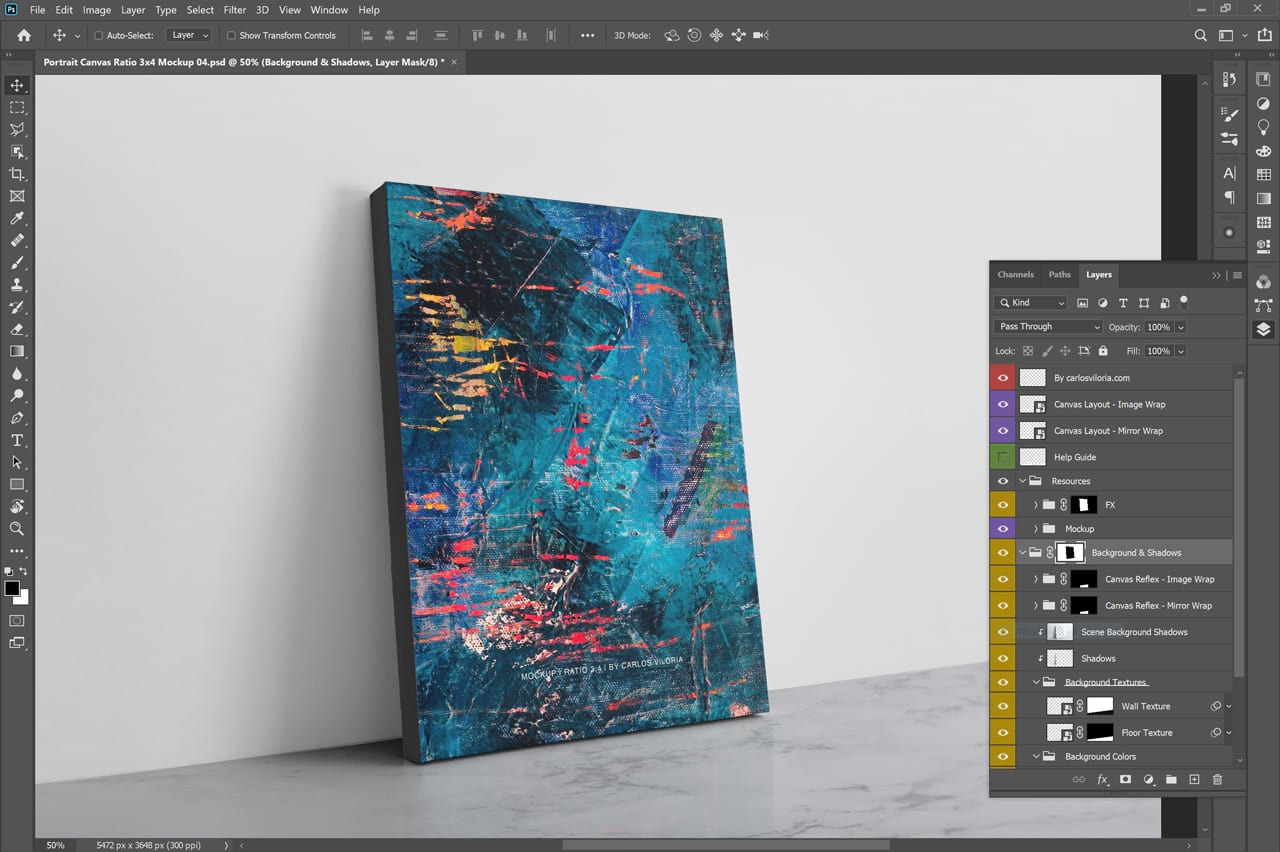Viewport: 1280px width, 852px height.
Task: Select the Dodge tool
Action: click(x=17, y=396)
